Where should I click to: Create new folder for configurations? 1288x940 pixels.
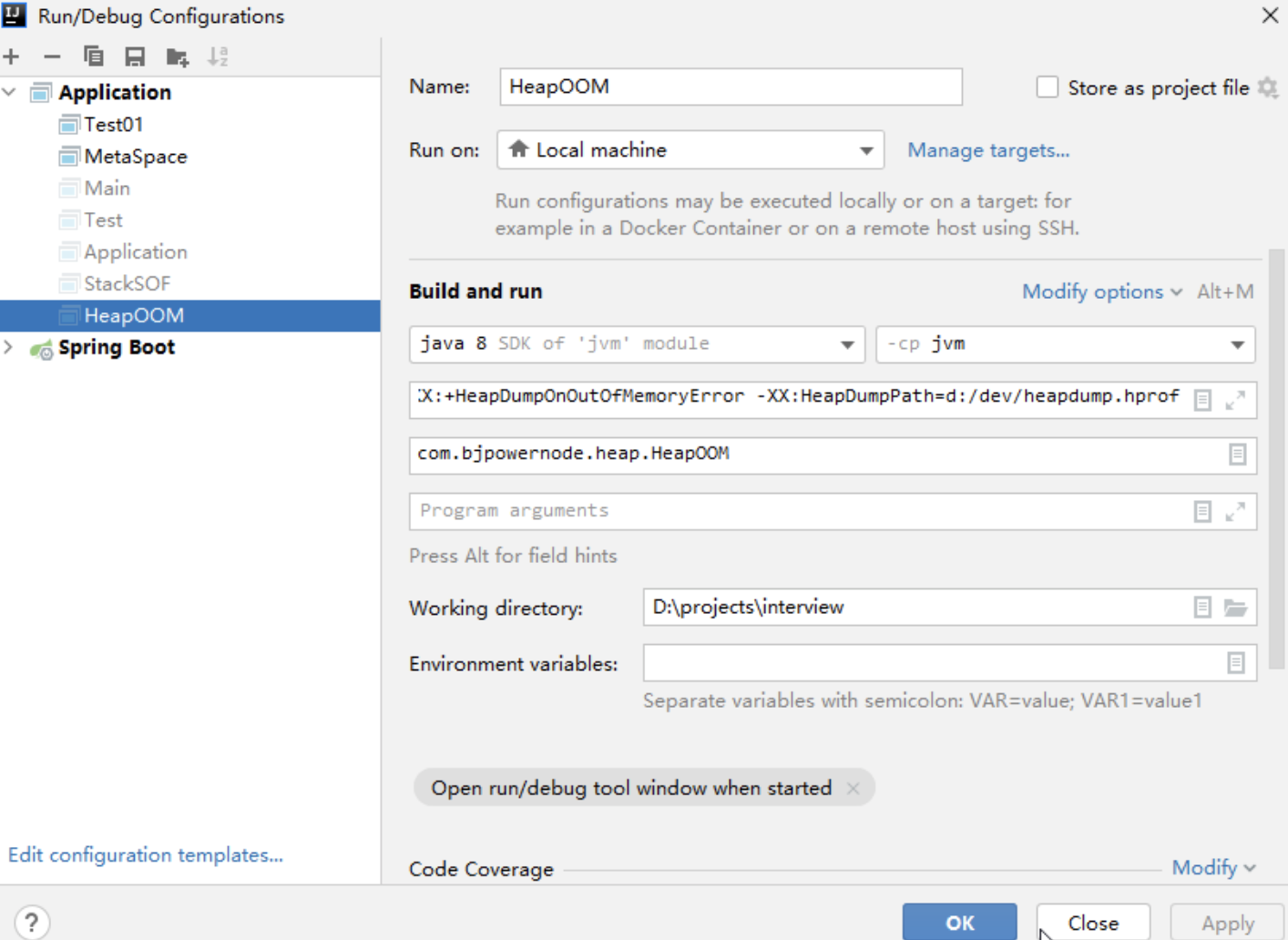click(x=178, y=56)
